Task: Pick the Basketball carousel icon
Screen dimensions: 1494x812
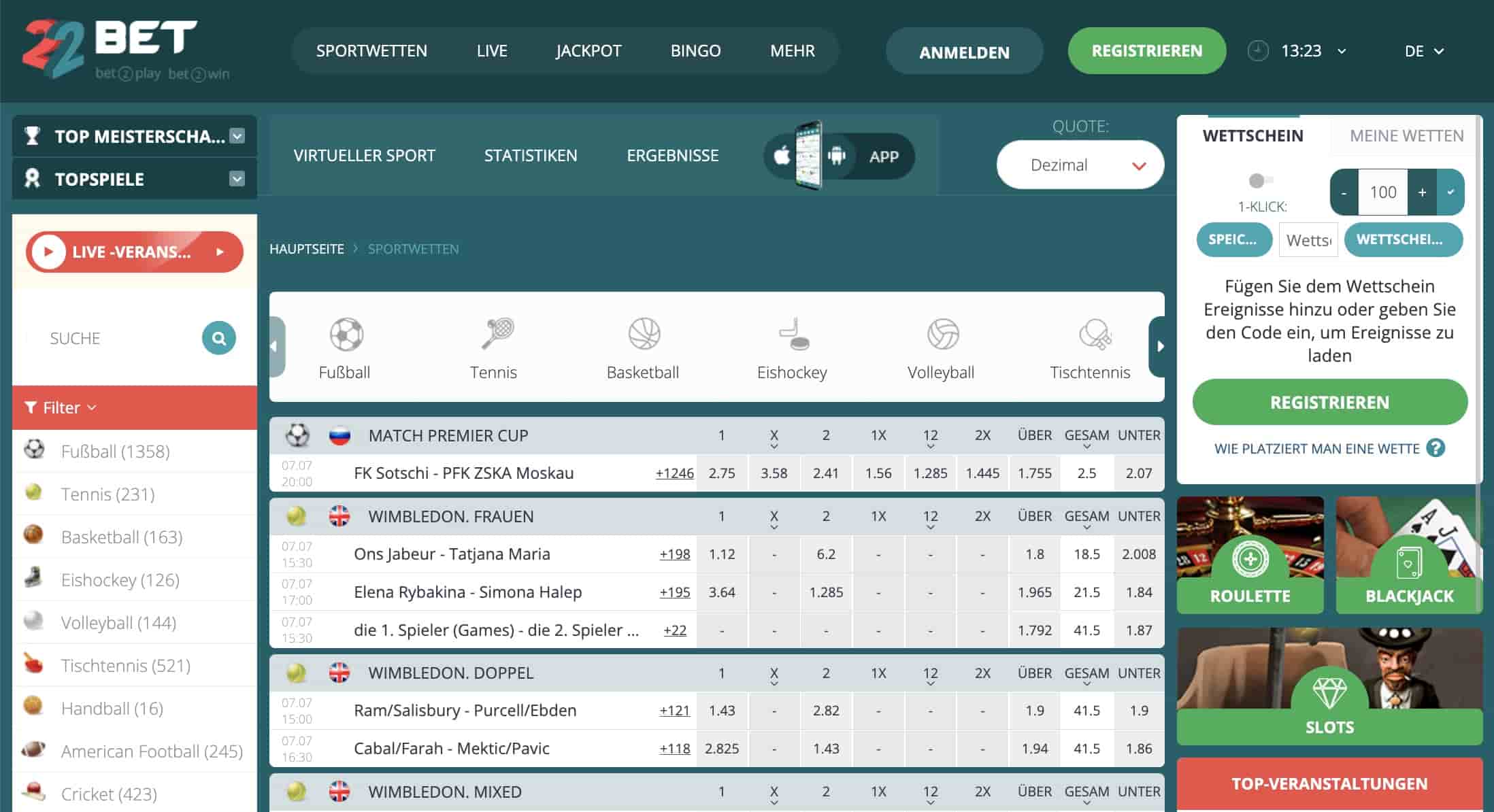Action: point(644,334)
